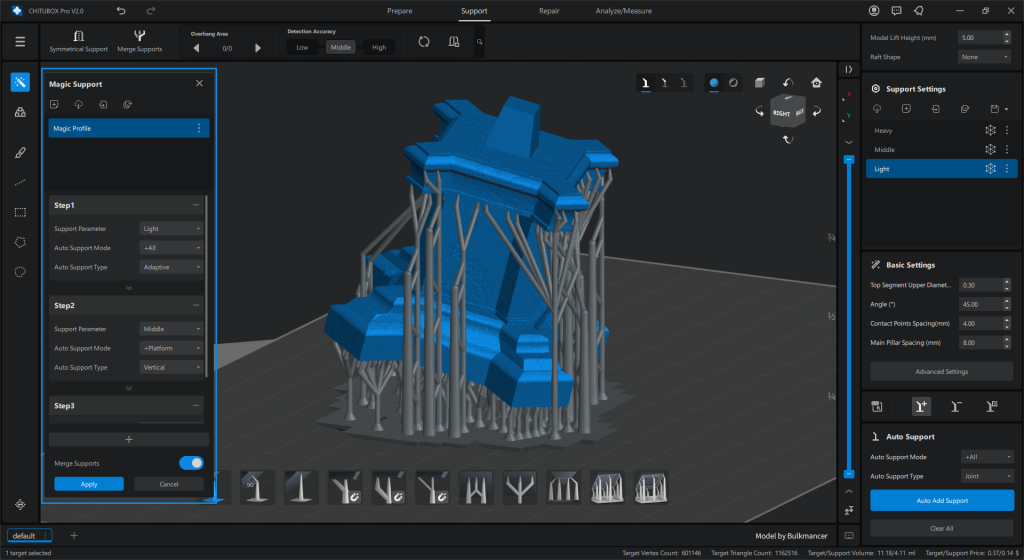Screen dimensions: 1024x560
Task: Switch to the Repair tab
Action: click(549, 11)
